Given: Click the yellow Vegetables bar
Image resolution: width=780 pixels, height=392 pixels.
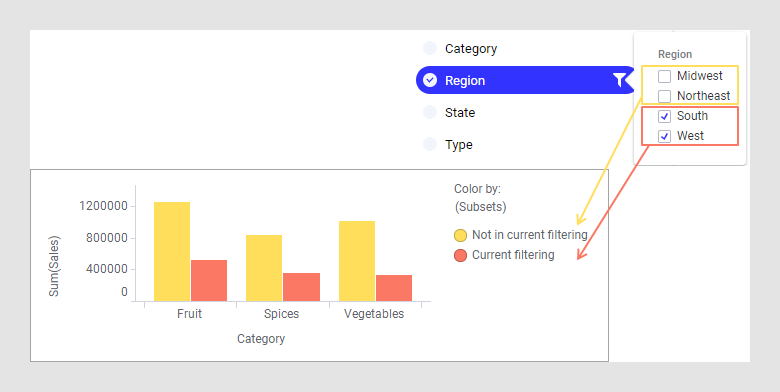Looking at the screenshot, I should coord(357,261).
